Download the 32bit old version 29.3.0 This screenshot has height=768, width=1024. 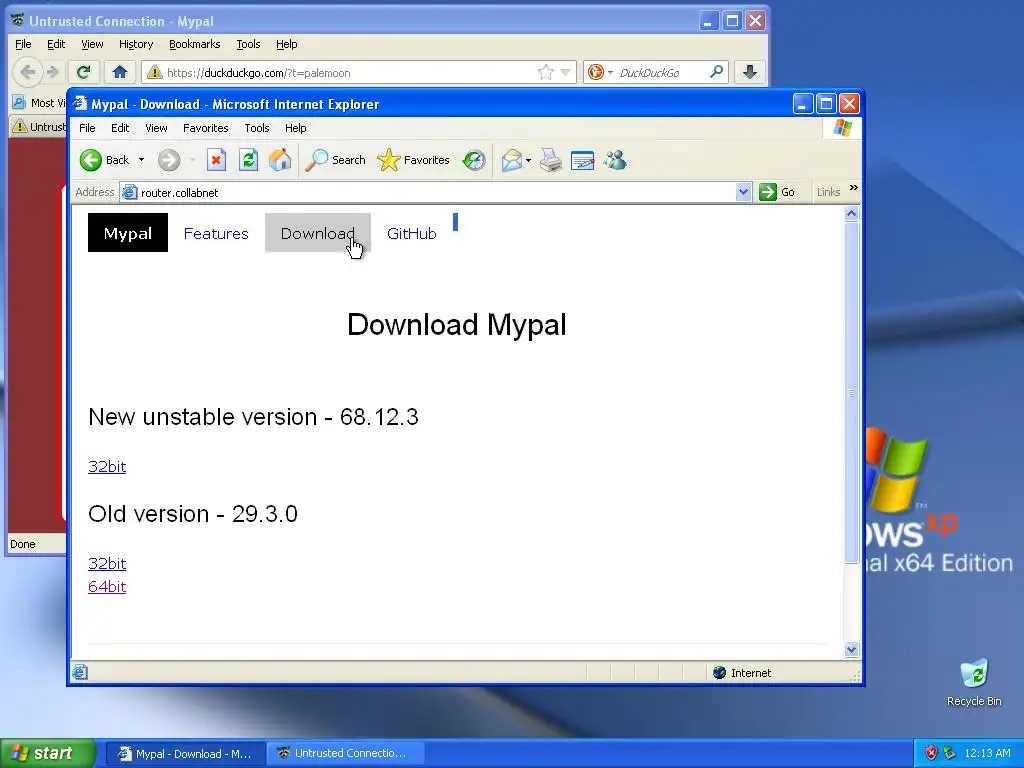pyautogui.click(x=107, y=563)
